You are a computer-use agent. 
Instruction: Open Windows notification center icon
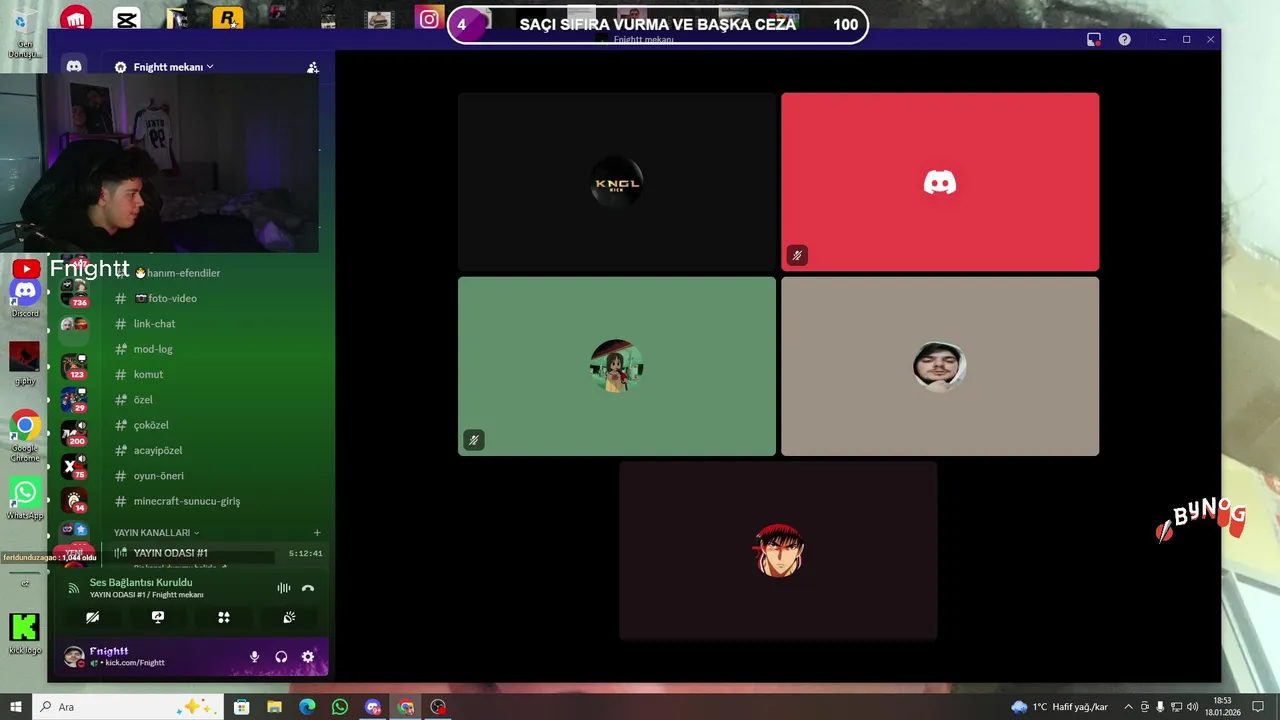click(x=1258, y=707)
